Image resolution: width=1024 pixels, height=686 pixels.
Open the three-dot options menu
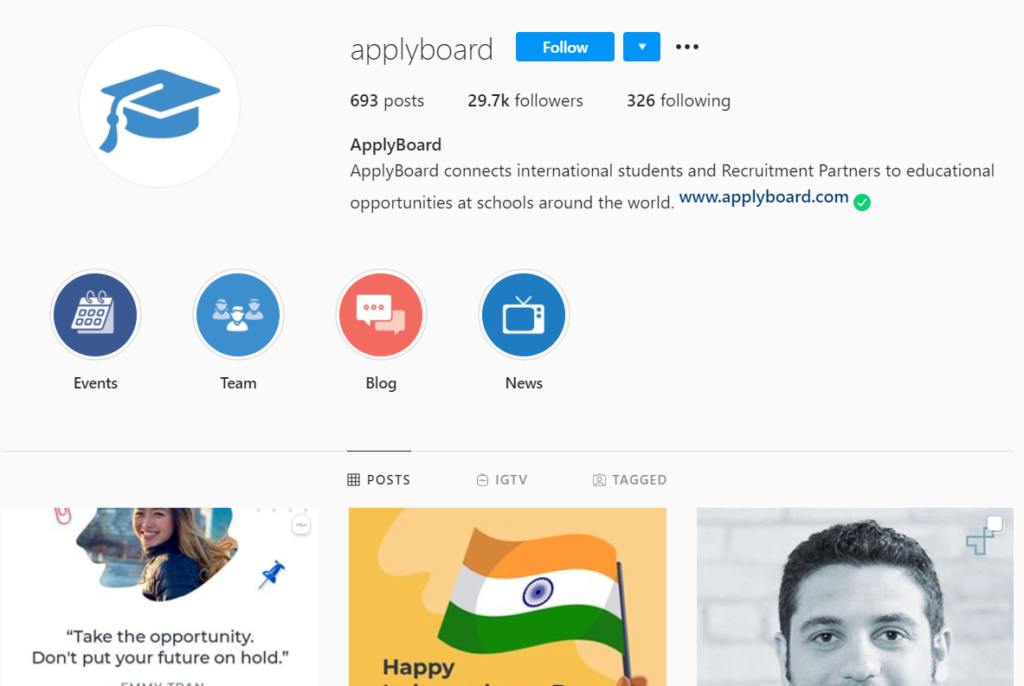tap(687, 47)
